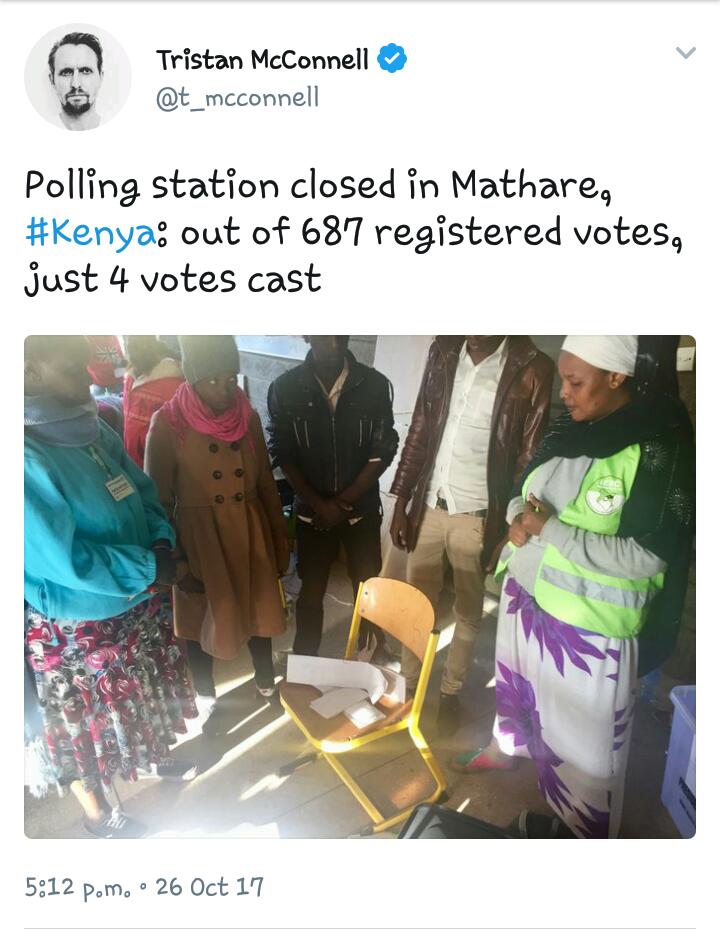Image resolution: width=720 pixels, height=940 pixels.
Task: Open Tristan McConnell's profile avatar
Action: (77, 77)
